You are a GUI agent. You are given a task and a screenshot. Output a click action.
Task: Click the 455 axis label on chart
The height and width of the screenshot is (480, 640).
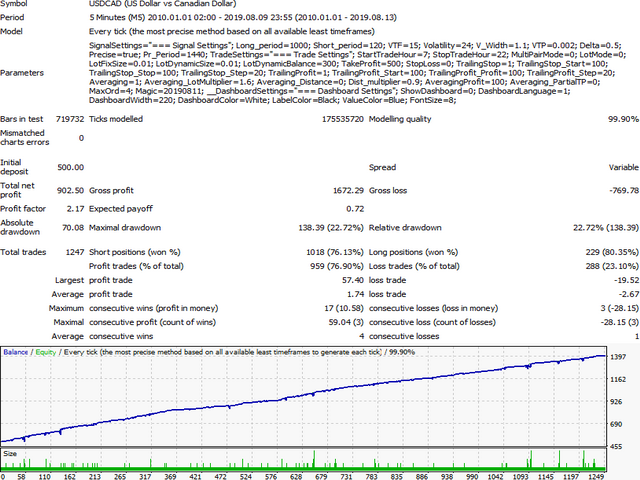point(616,447)
